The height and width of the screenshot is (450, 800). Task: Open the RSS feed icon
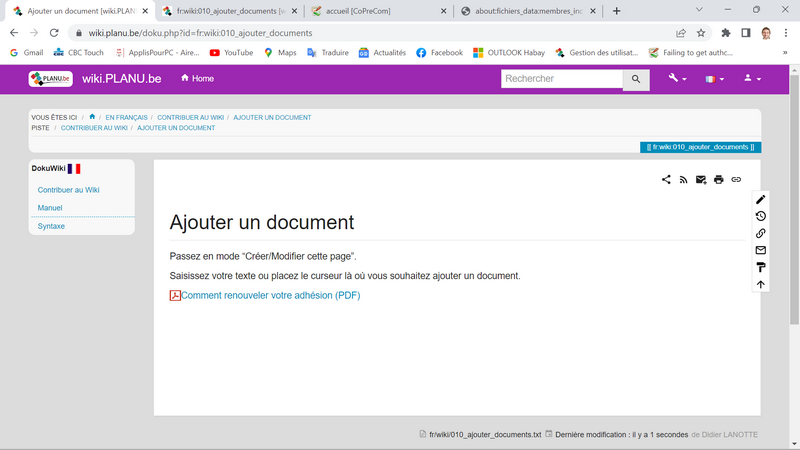[x=683, y=180]
